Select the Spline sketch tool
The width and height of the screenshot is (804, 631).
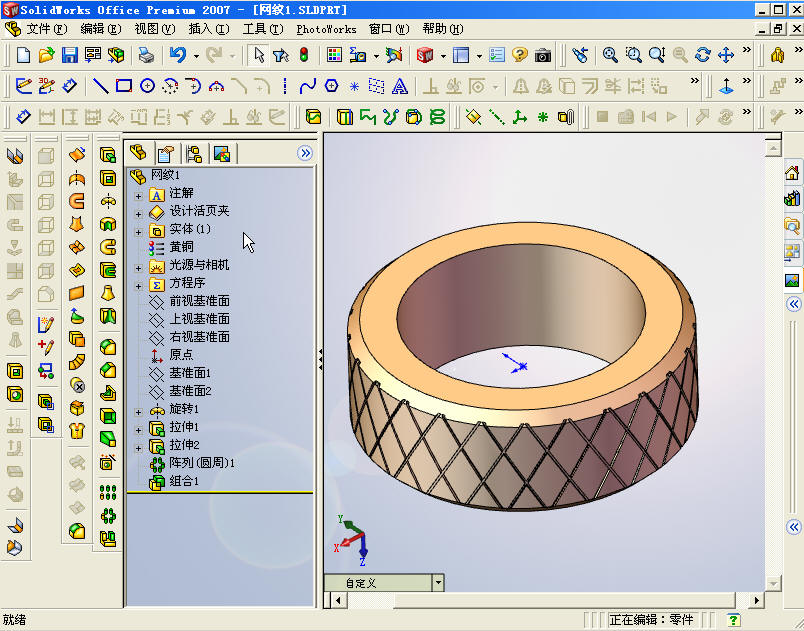coord(308,86)
